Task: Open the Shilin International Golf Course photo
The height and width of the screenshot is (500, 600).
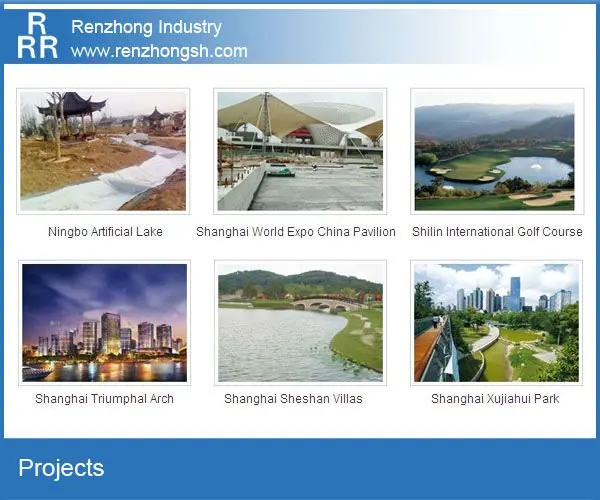Action: pyautogui.click(x=497, y=151)
